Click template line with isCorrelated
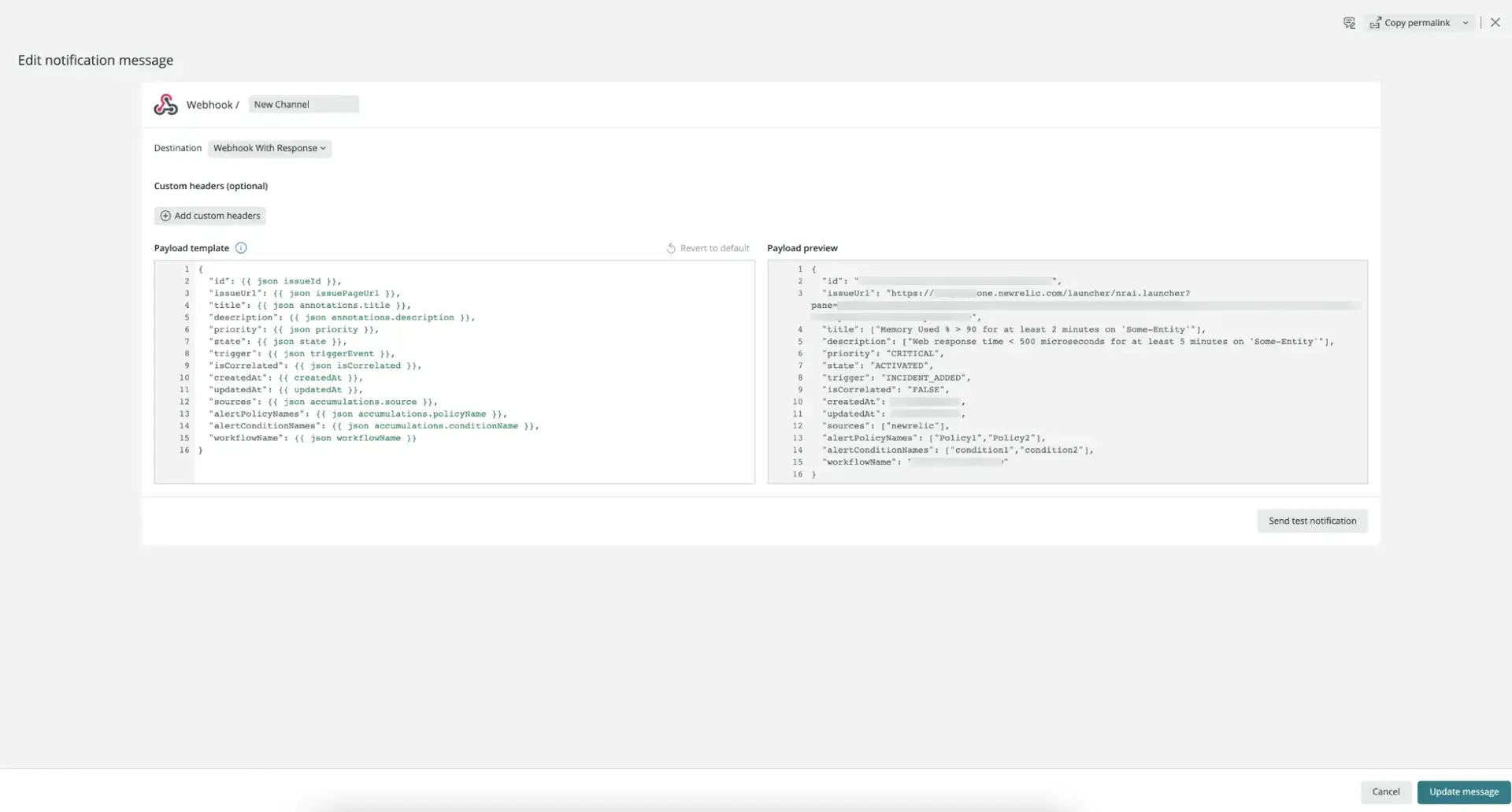Viewport: 1512px width, 812px height. (315, 365)
